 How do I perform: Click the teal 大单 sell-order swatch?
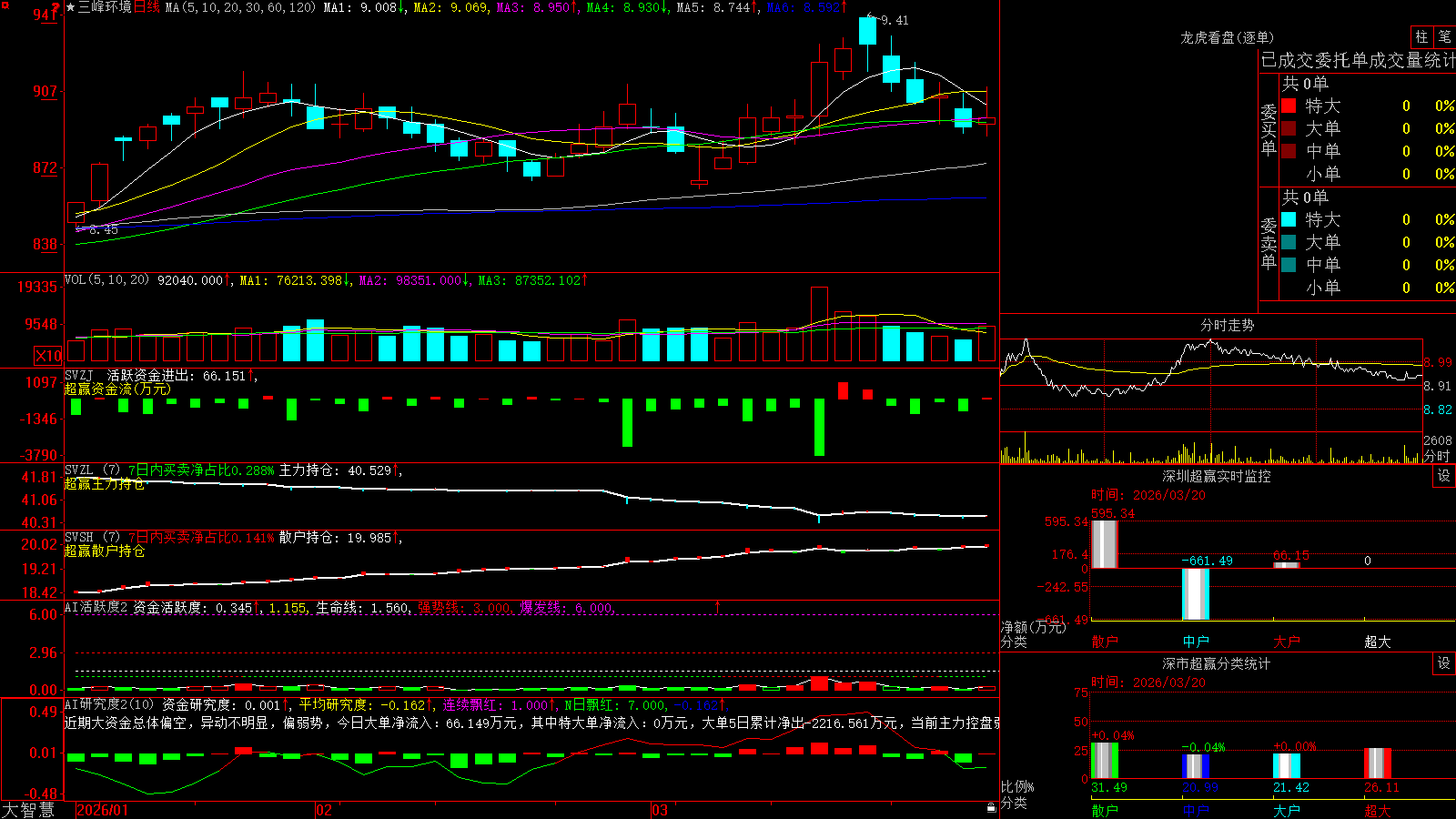1289,242
